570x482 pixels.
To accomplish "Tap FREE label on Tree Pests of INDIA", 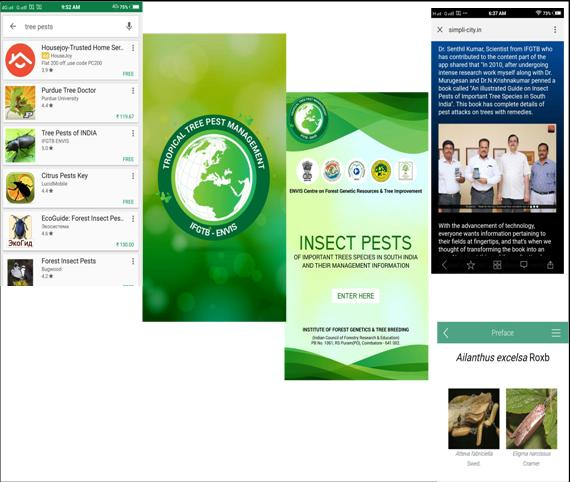I will point(128,159).
